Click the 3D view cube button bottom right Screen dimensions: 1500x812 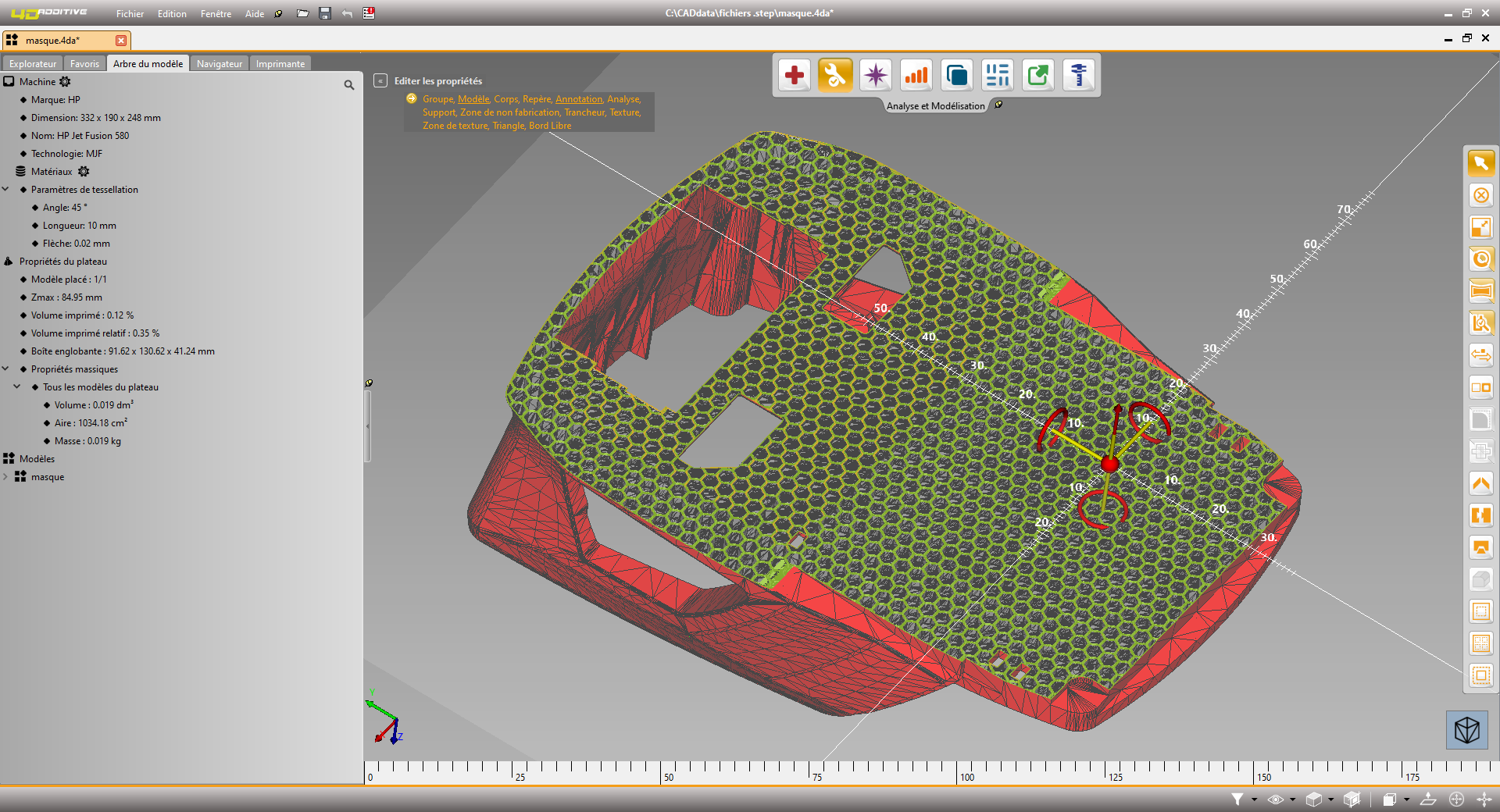point(1469,732)
